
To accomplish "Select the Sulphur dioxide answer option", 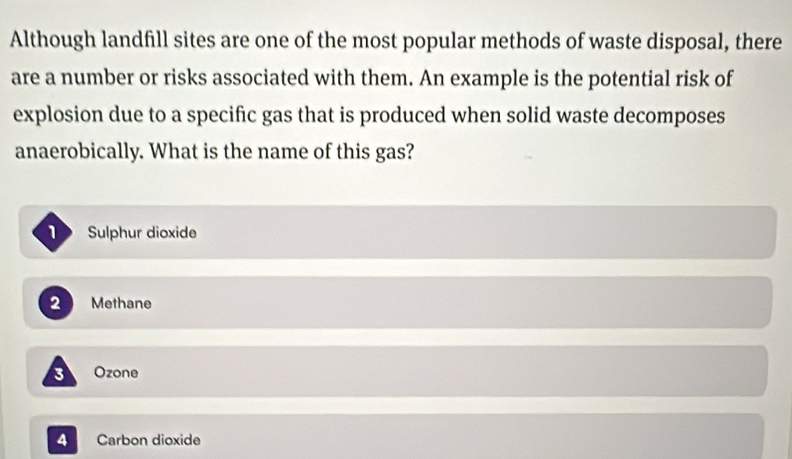I will (400, 233).
